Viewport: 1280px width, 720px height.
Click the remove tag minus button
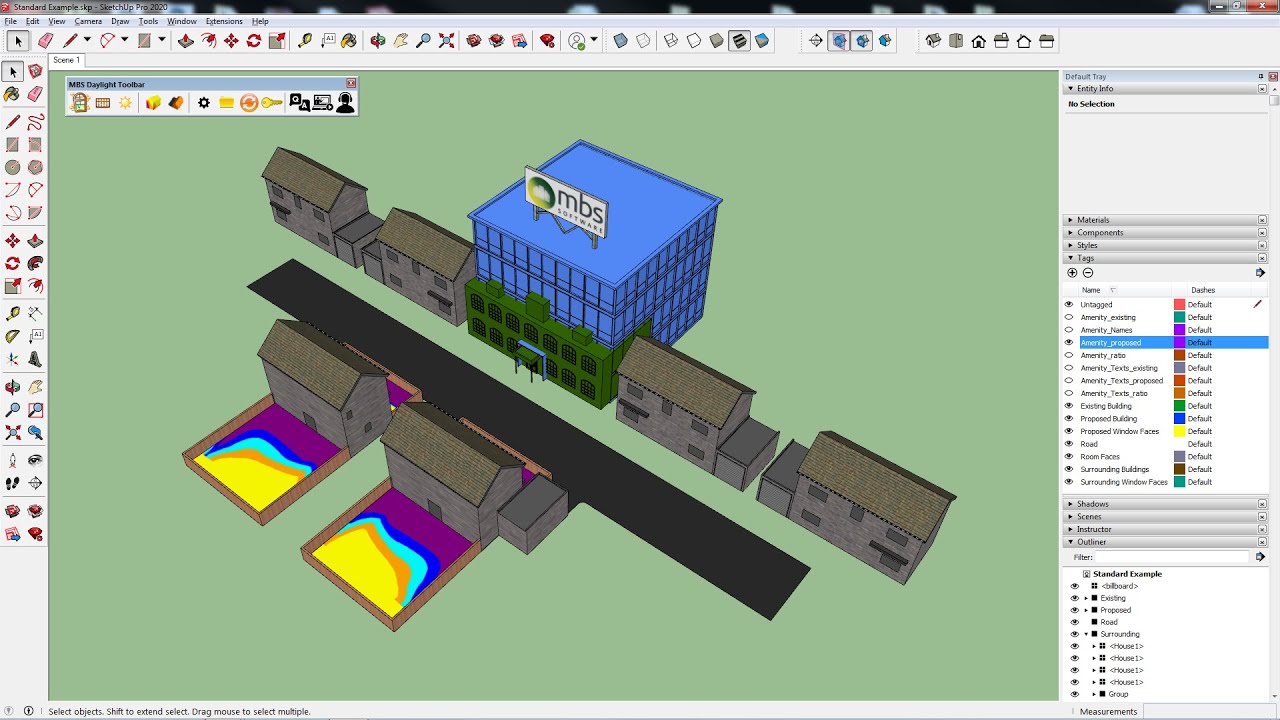coord(1088,273)
